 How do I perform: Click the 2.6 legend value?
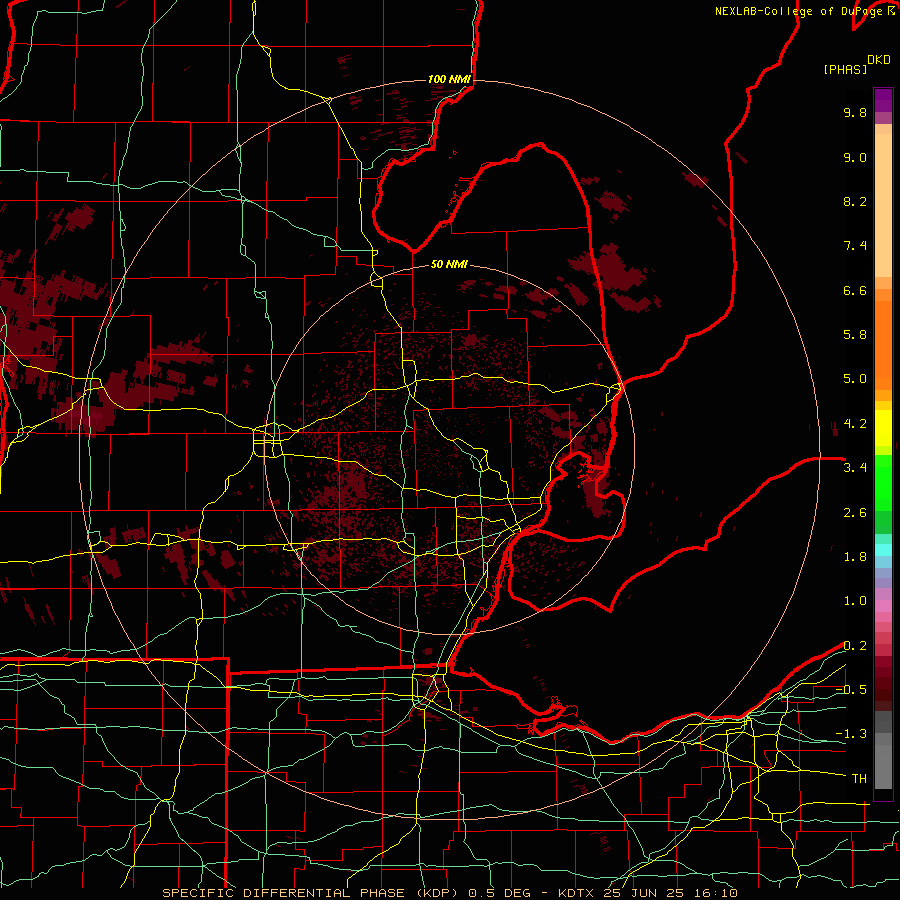855,513
